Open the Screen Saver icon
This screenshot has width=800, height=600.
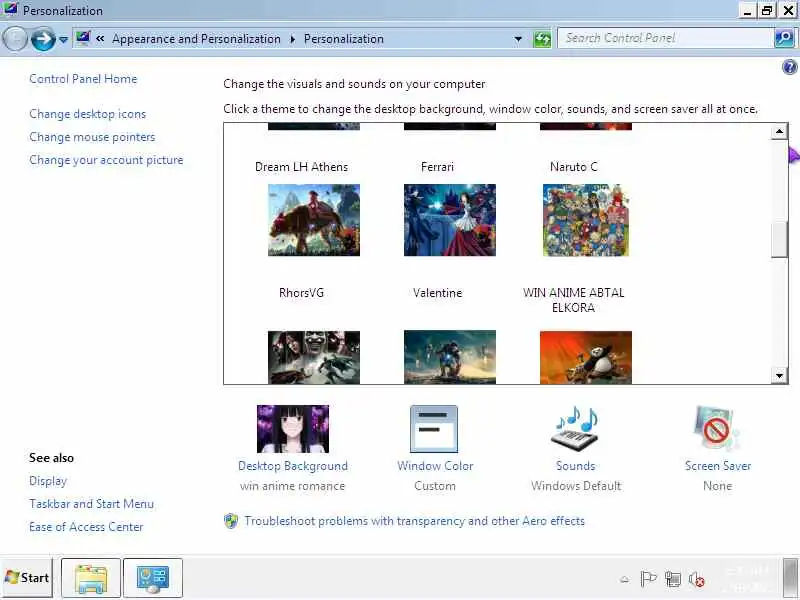click(x=717, y=429)
